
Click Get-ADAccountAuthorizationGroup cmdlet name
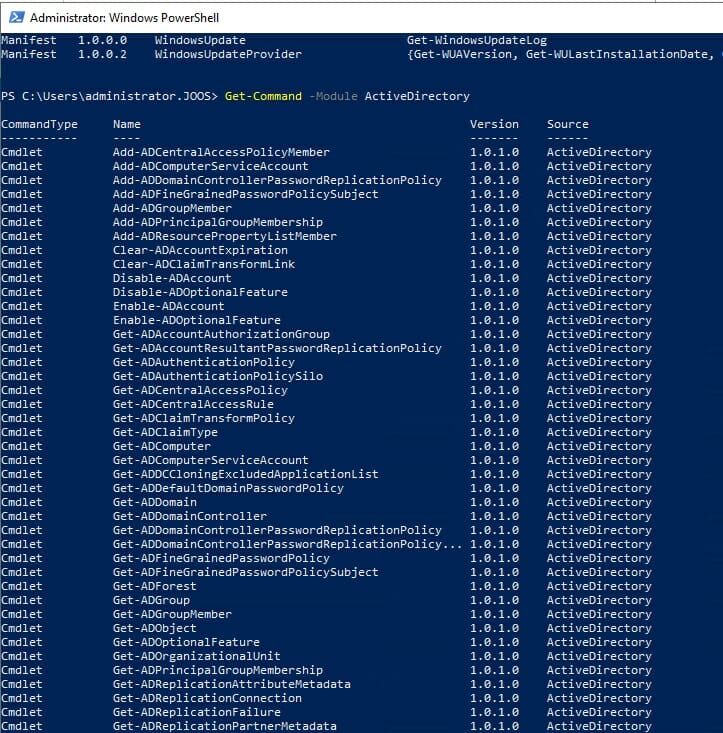pyautogui.click(x=221, y=334)
